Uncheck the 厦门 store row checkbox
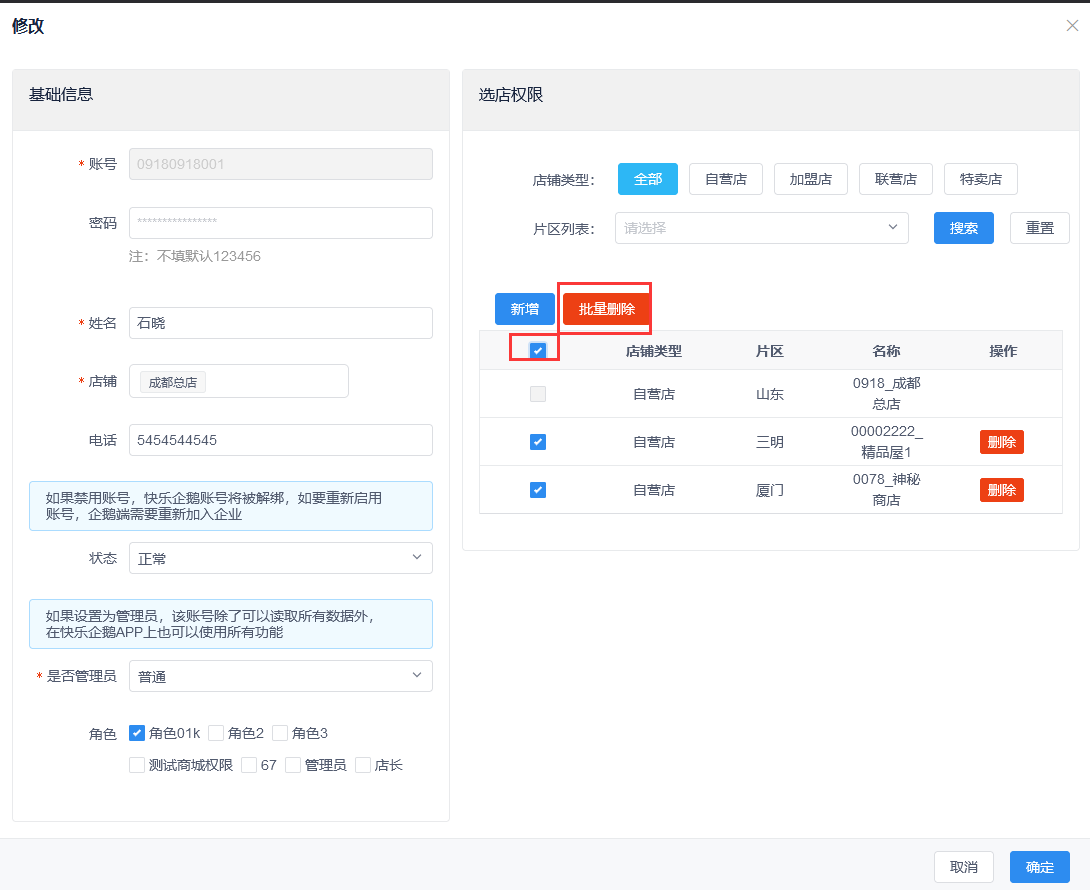Viewport: 1090px width, 890px height. pos(538,490)
